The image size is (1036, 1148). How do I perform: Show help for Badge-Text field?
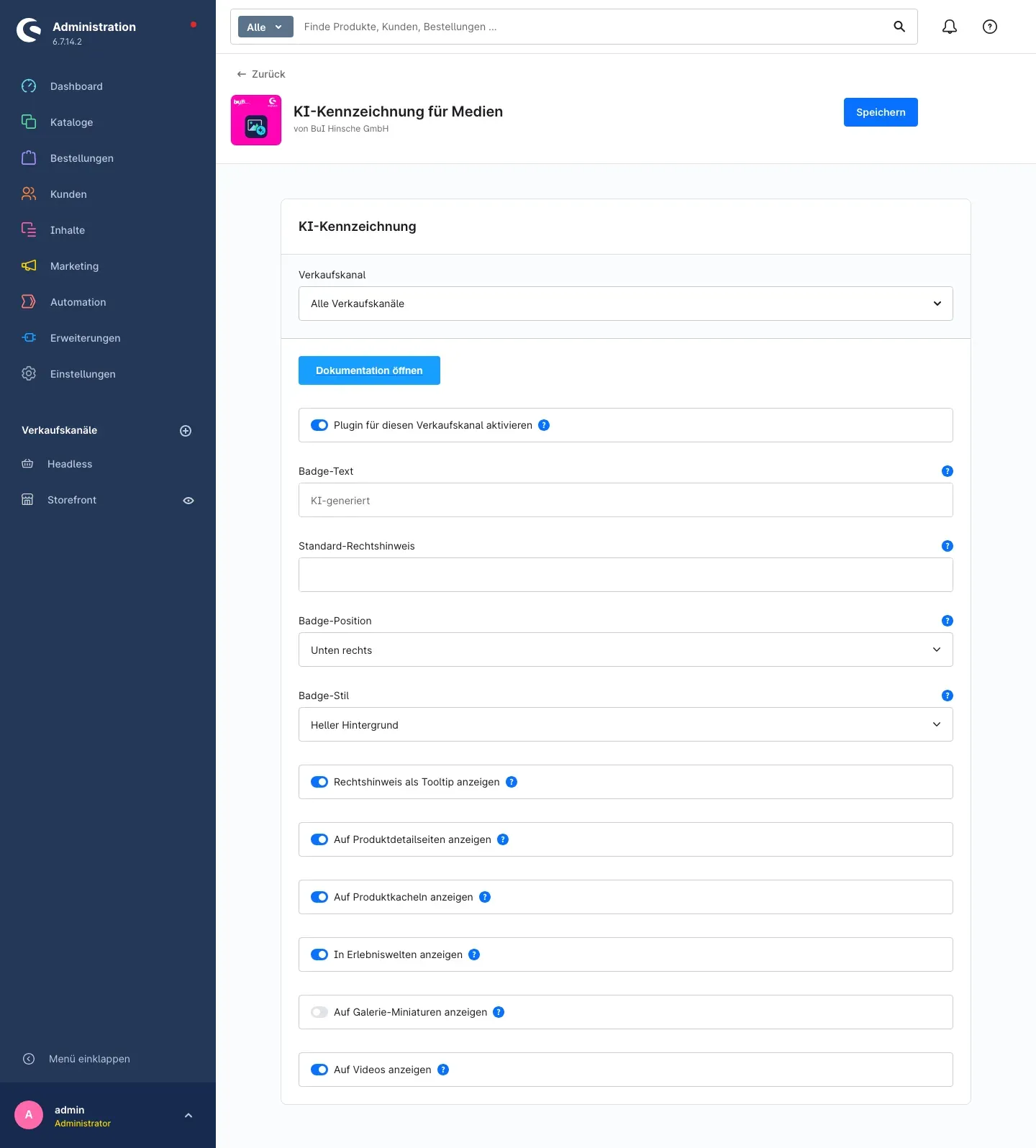(948, 471)
